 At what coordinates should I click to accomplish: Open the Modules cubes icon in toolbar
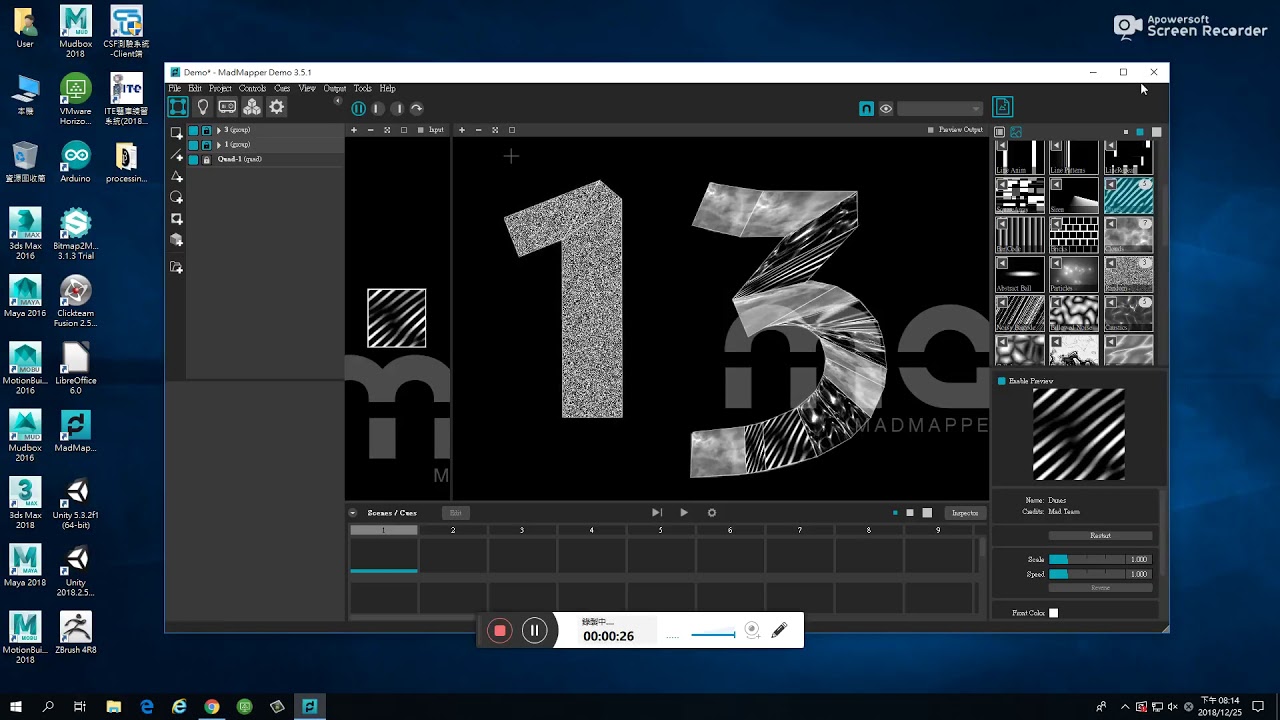(252, 107)
